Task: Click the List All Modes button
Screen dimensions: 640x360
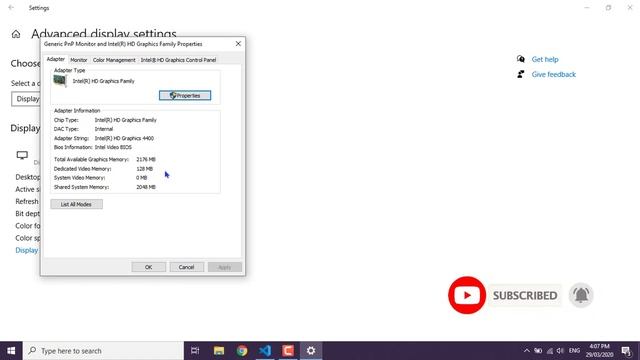Action: pos(76,204)
